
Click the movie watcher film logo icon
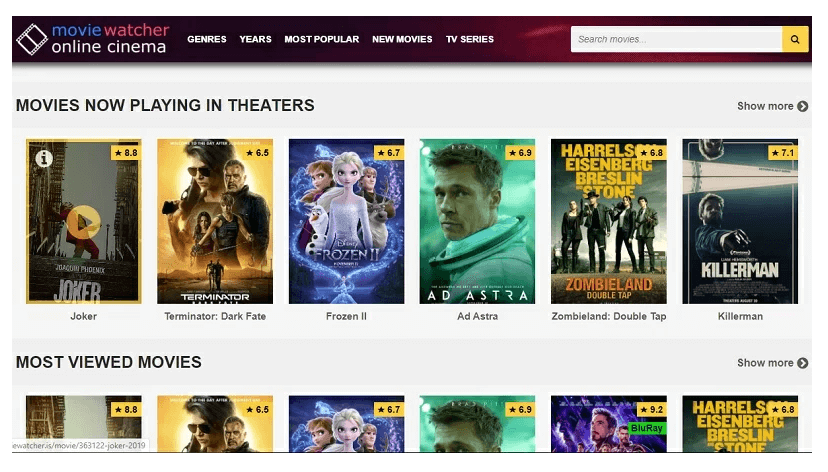(x=32, y=39)
